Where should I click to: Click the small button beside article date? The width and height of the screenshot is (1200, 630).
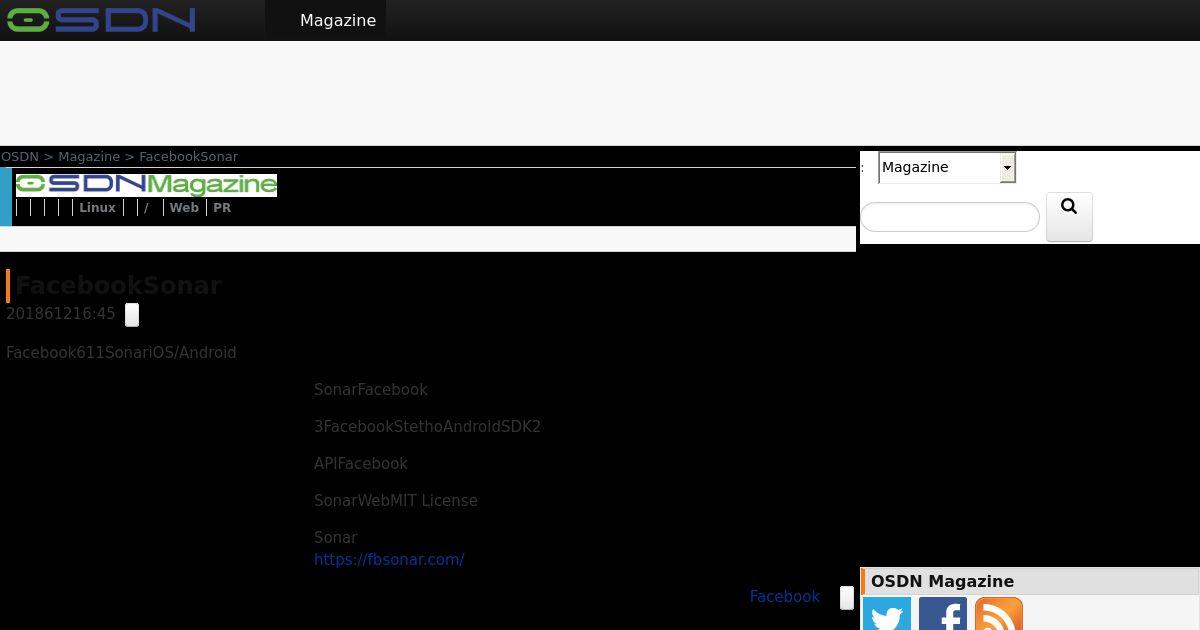(132, 315)
